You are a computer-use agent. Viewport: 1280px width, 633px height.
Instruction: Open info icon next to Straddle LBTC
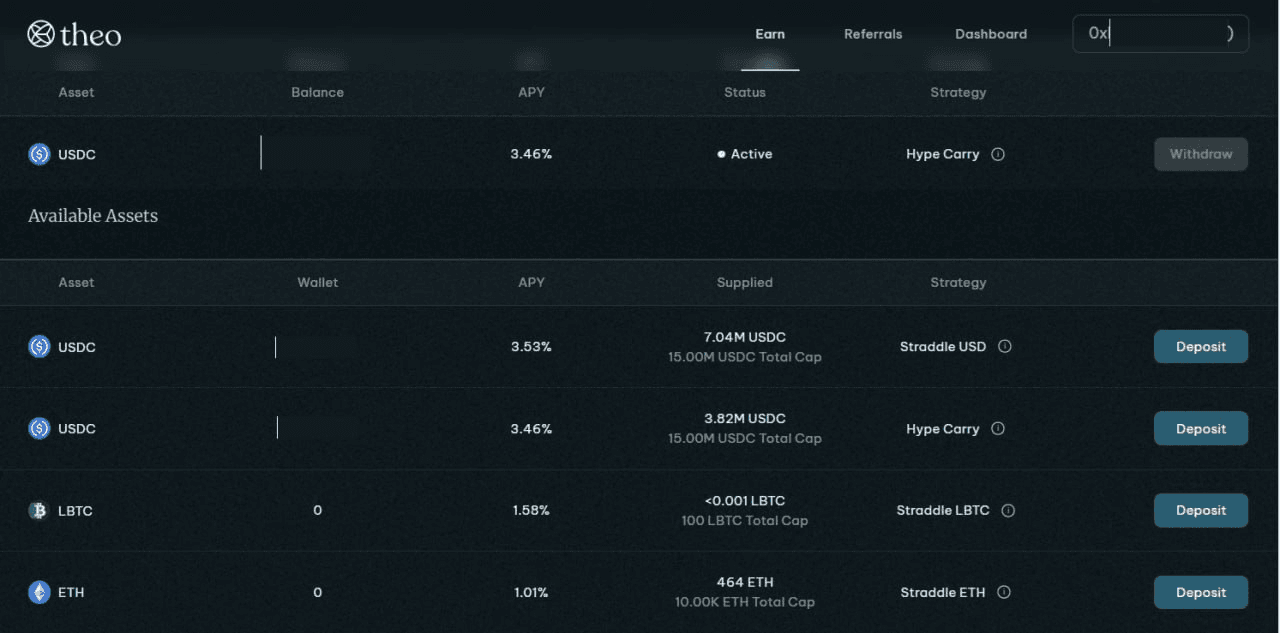pos(1008,511)
